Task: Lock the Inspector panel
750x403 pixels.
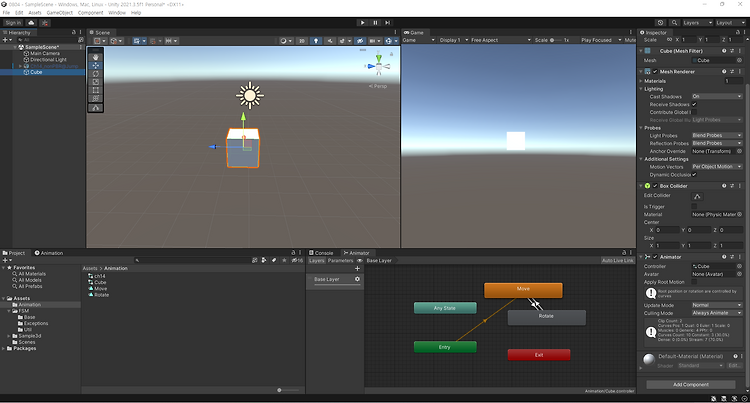Action: coord(739,33)
